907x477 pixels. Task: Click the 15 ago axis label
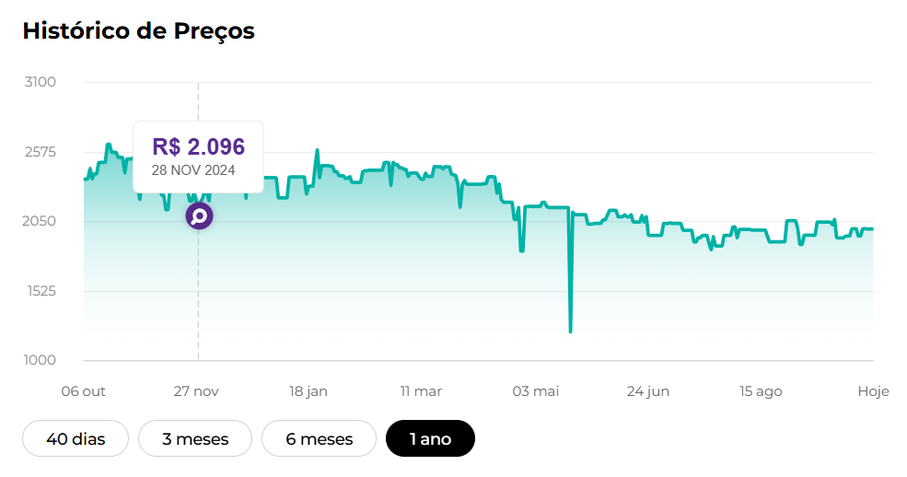[x=761, y=391]
